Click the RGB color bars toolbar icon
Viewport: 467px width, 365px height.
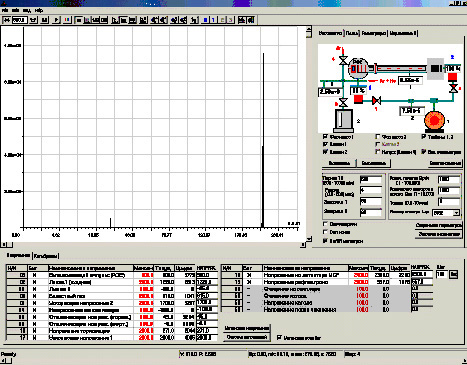[x=67, y=20]
